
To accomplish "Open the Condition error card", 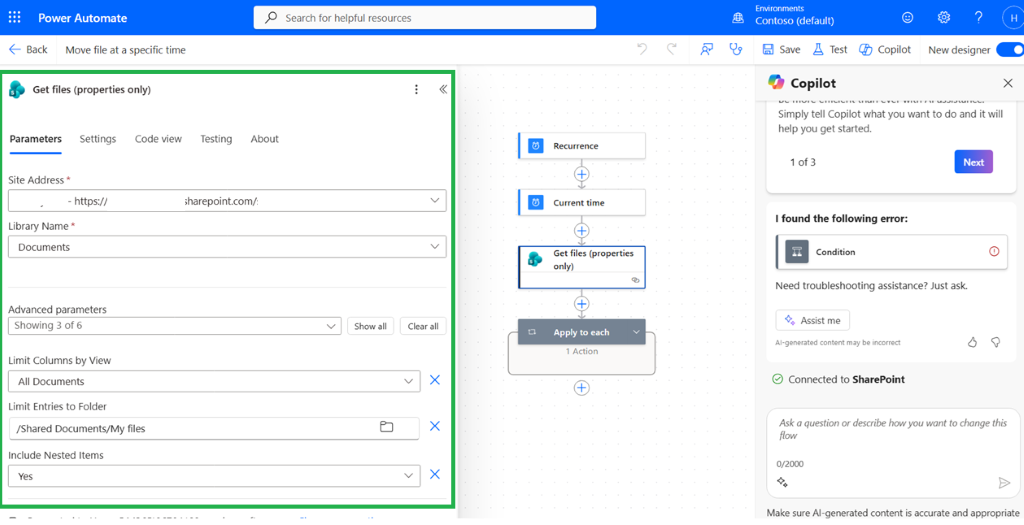I will tap(891, 251).
